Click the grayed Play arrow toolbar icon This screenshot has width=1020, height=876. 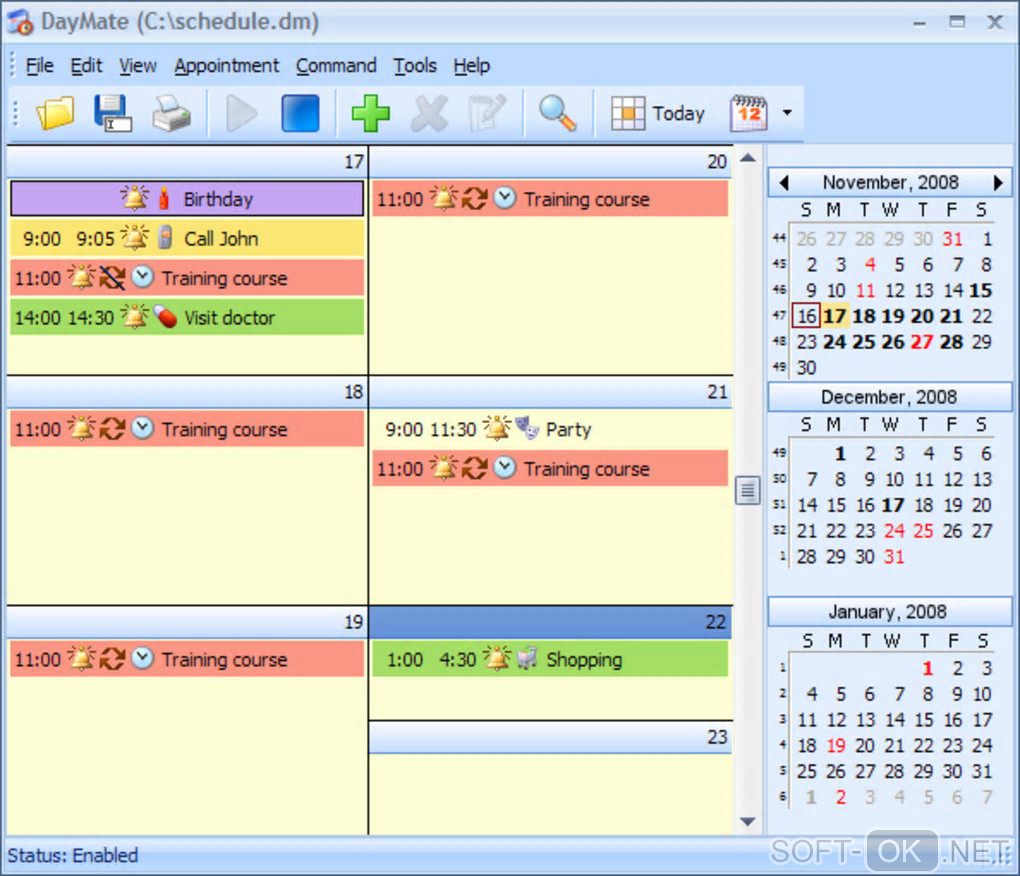(241, 113)
